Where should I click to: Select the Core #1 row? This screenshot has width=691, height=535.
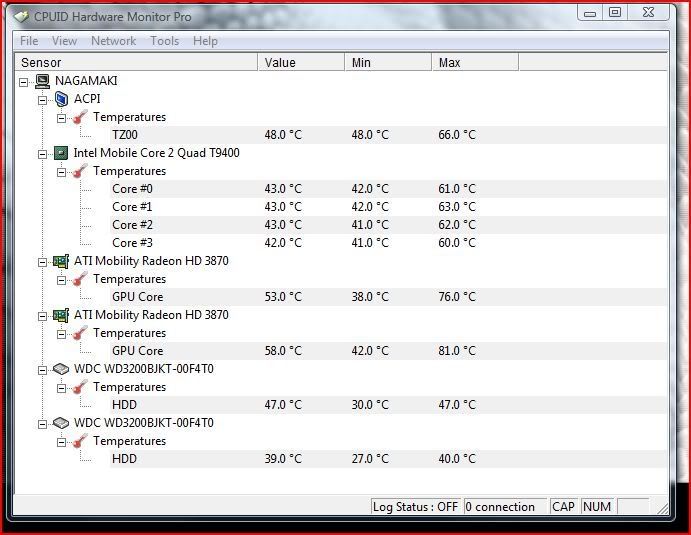[388, 207]
